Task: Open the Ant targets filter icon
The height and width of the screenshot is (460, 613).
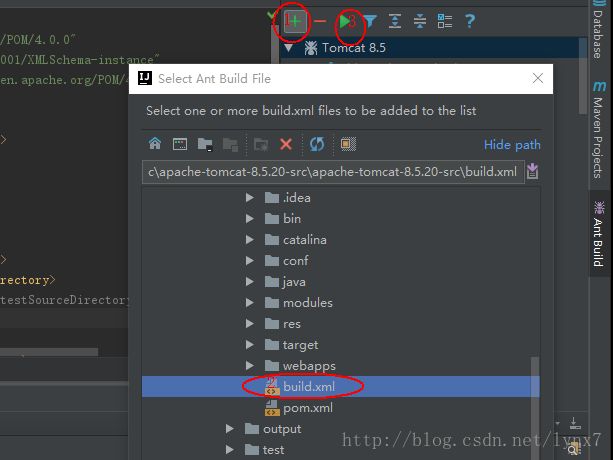Action: [x=370, y=21]
